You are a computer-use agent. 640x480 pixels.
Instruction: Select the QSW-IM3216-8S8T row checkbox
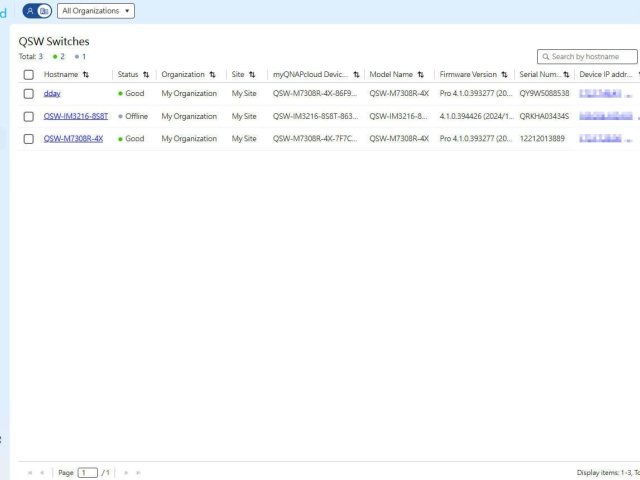point(29,116)
